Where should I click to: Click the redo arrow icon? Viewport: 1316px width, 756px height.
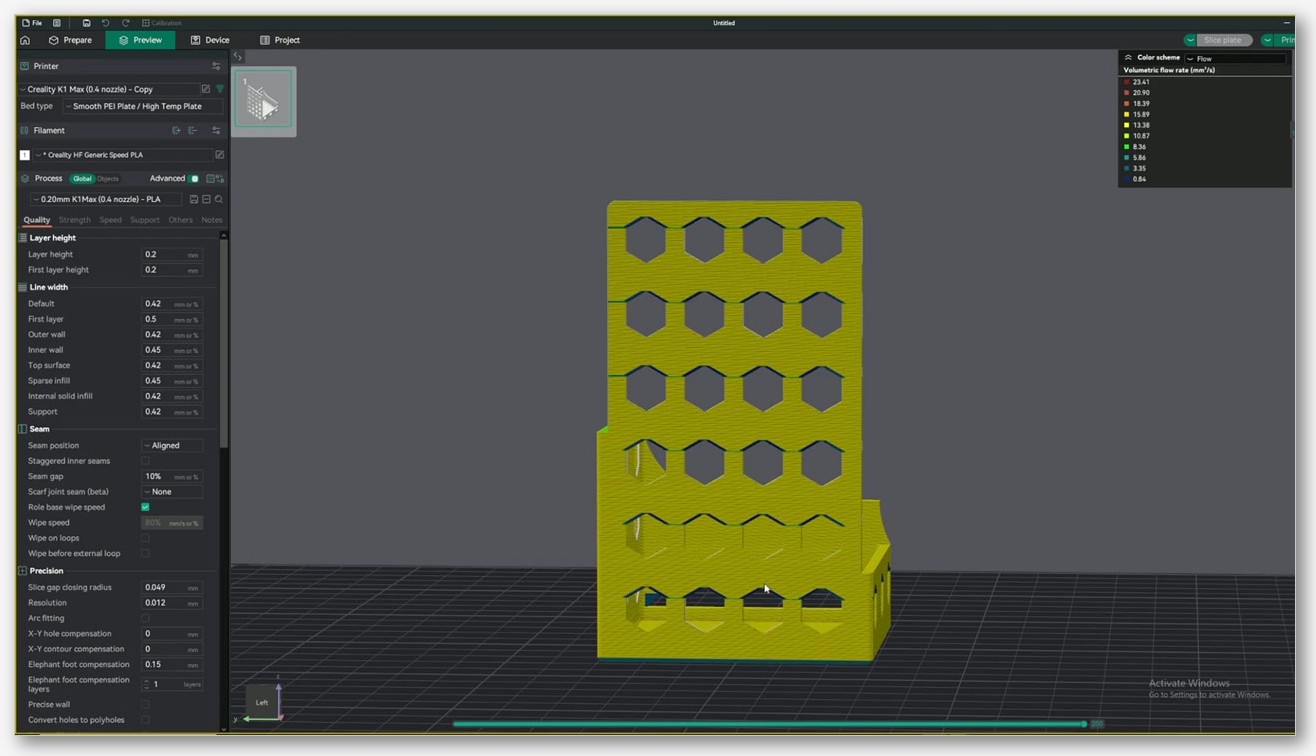[x=125, y=23]
